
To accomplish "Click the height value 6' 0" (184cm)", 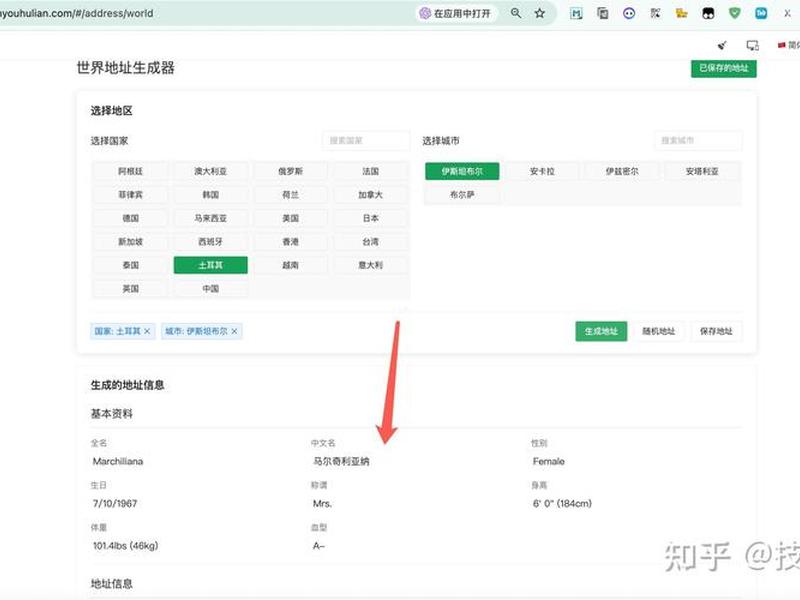I will tap(562, 504).
